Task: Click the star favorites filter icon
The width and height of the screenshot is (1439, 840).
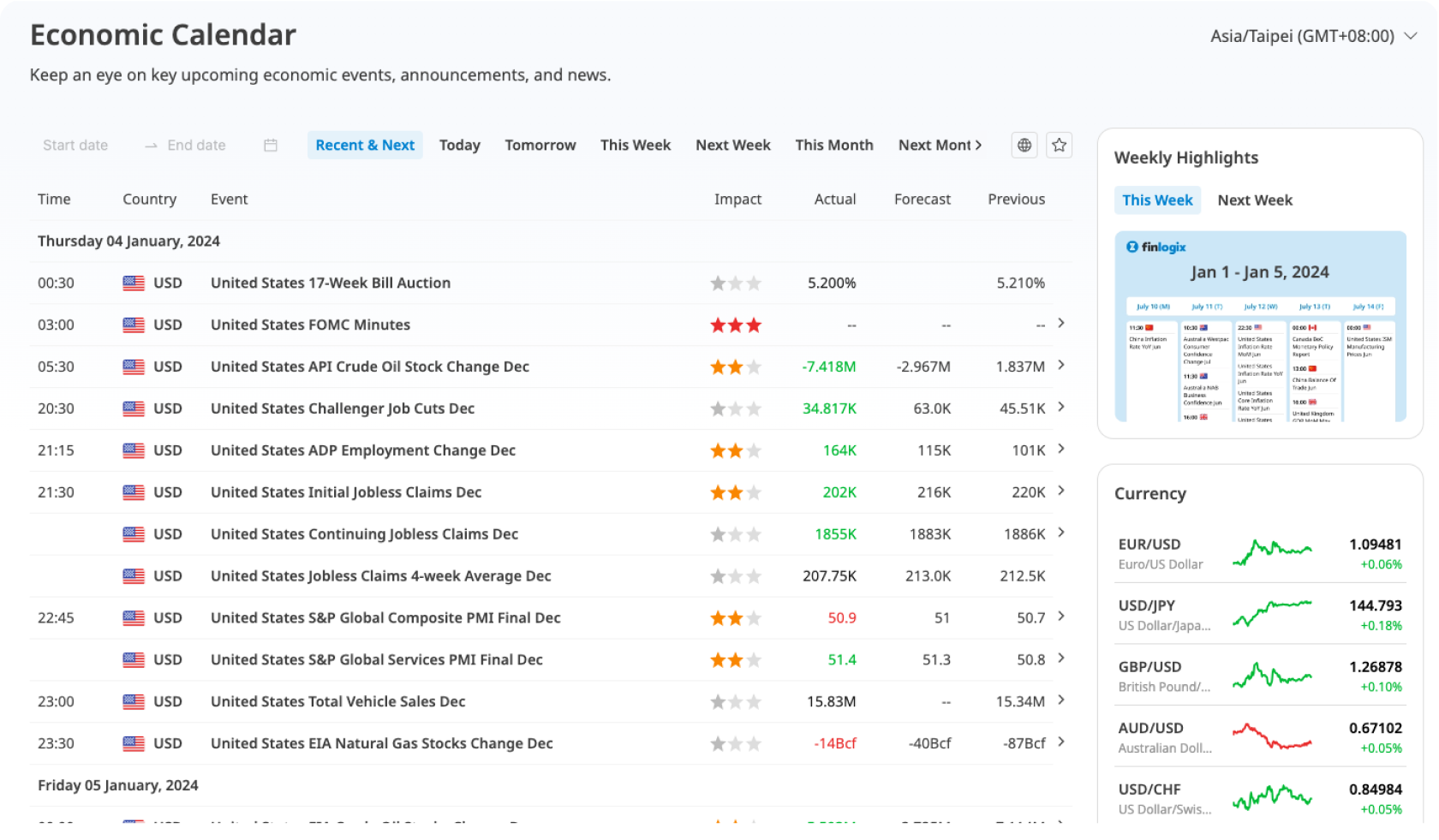Action: [1060, 146]
